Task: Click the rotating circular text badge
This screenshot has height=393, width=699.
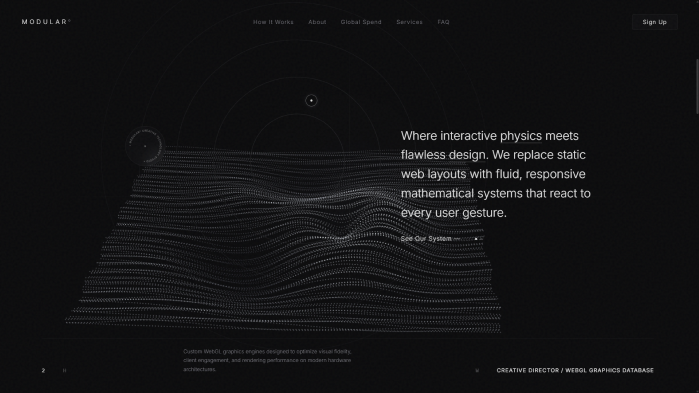Action: tap(145, 146)
